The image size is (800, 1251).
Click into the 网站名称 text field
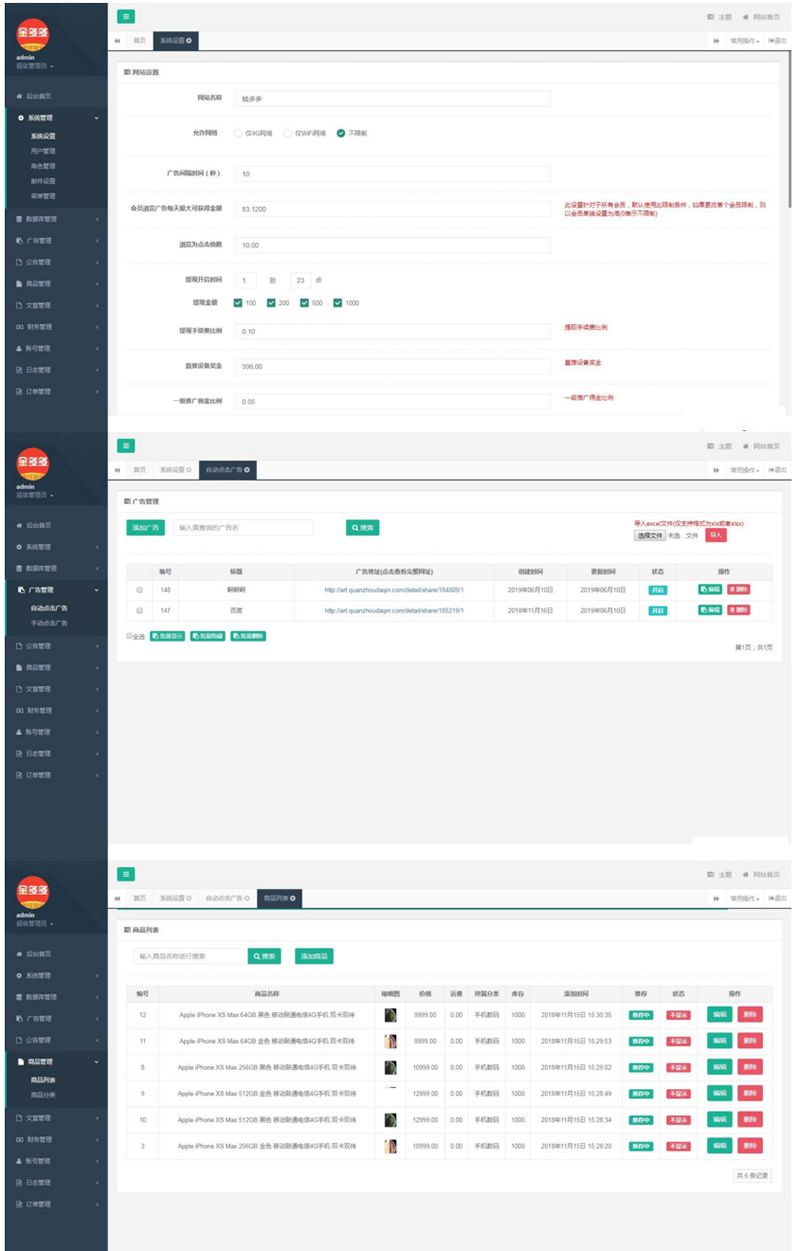393,99
